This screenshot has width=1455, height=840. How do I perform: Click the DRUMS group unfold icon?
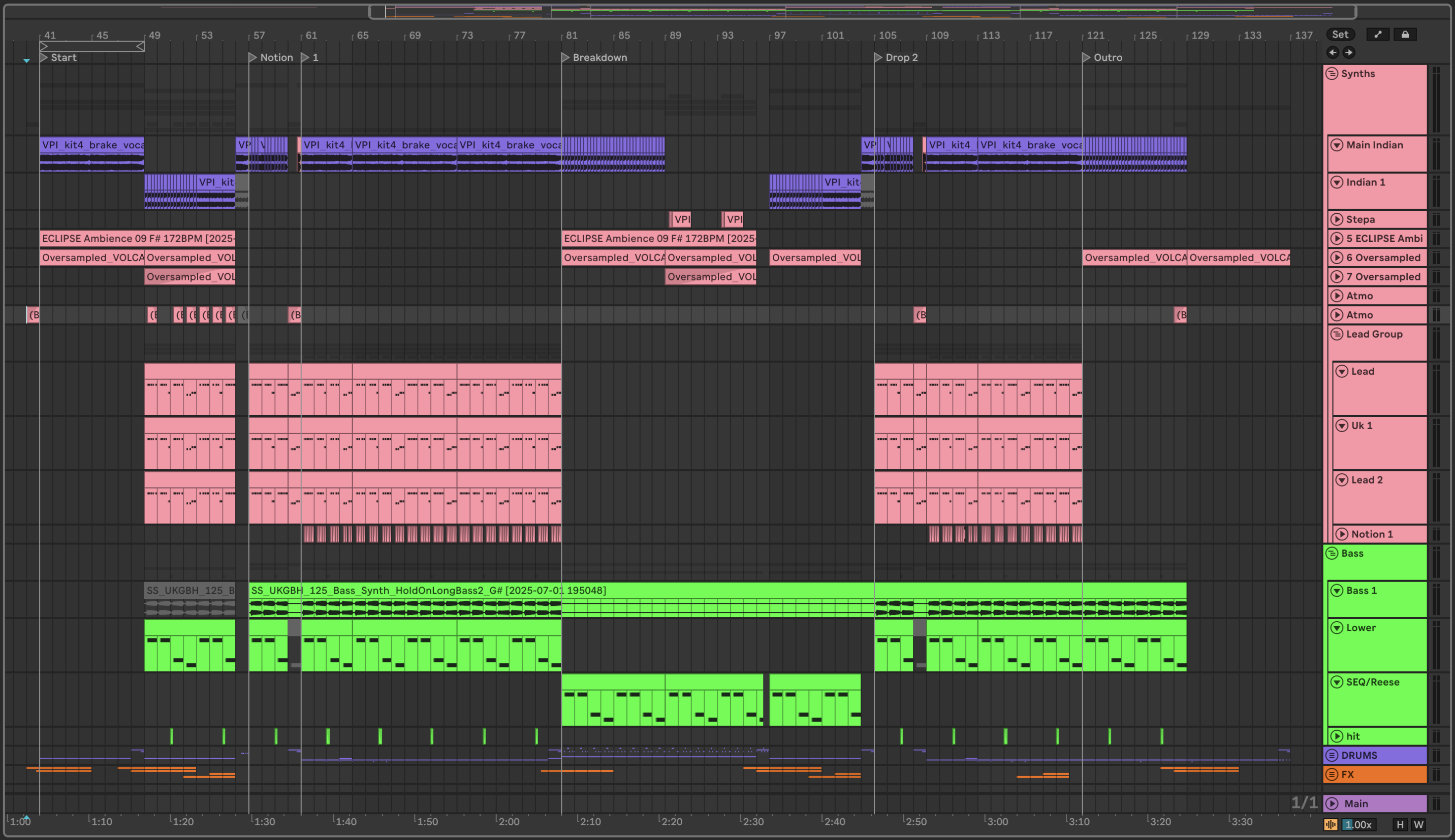1332,755
